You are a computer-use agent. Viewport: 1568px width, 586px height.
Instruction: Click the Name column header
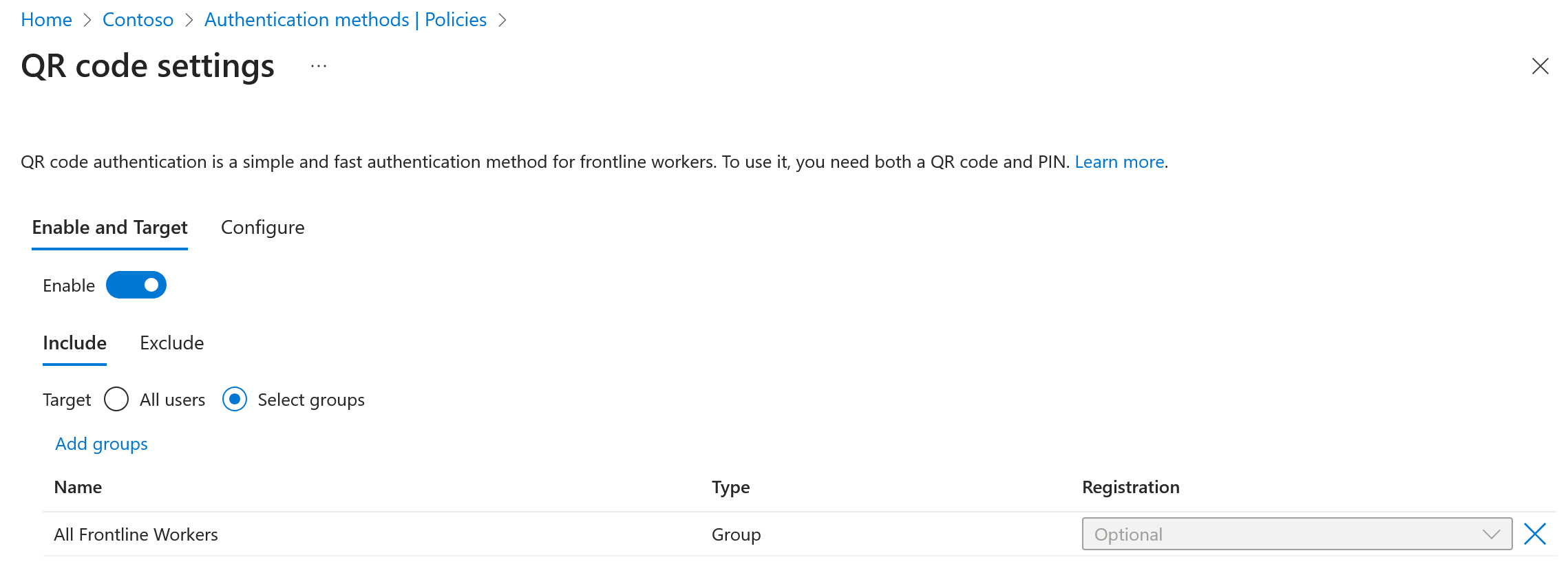pyautogui.click(x=78, y=487)
